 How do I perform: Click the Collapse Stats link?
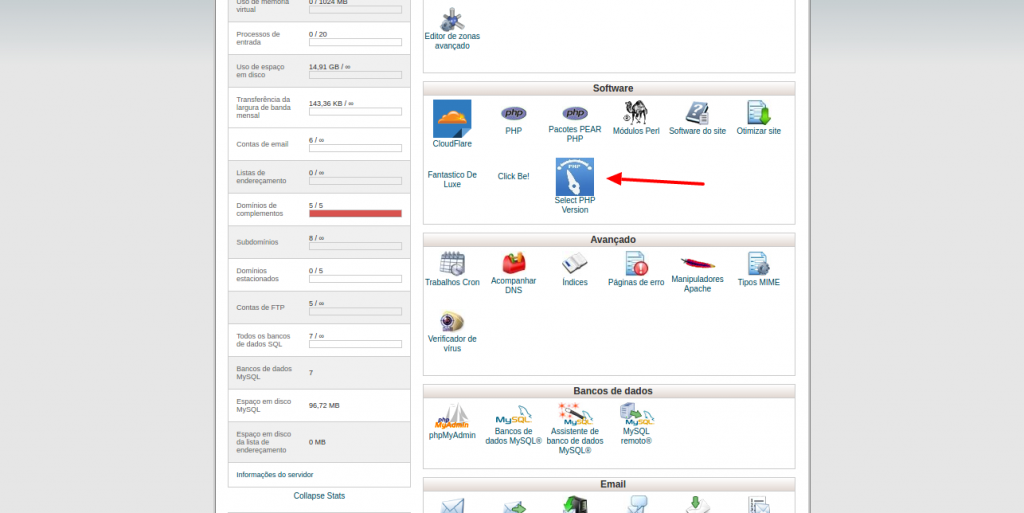click(x=319, y=496)
